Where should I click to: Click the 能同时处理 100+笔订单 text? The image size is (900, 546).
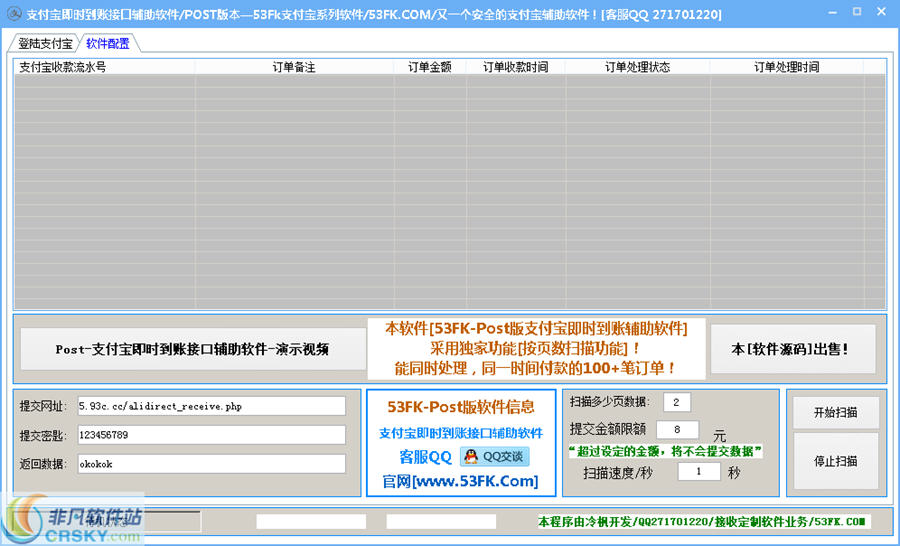point(535,368)
